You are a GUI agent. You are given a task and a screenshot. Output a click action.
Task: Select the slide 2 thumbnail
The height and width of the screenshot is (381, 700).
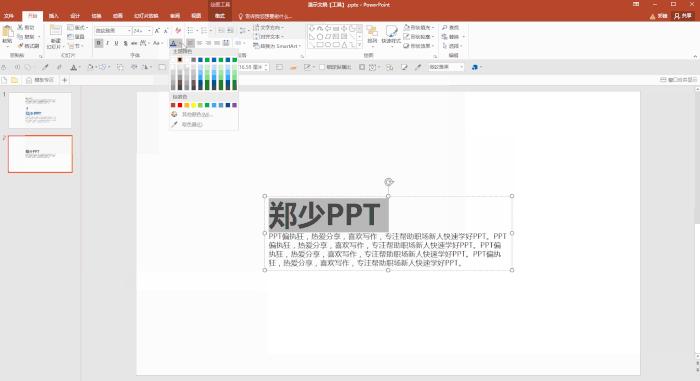click(x=40, y=154)
